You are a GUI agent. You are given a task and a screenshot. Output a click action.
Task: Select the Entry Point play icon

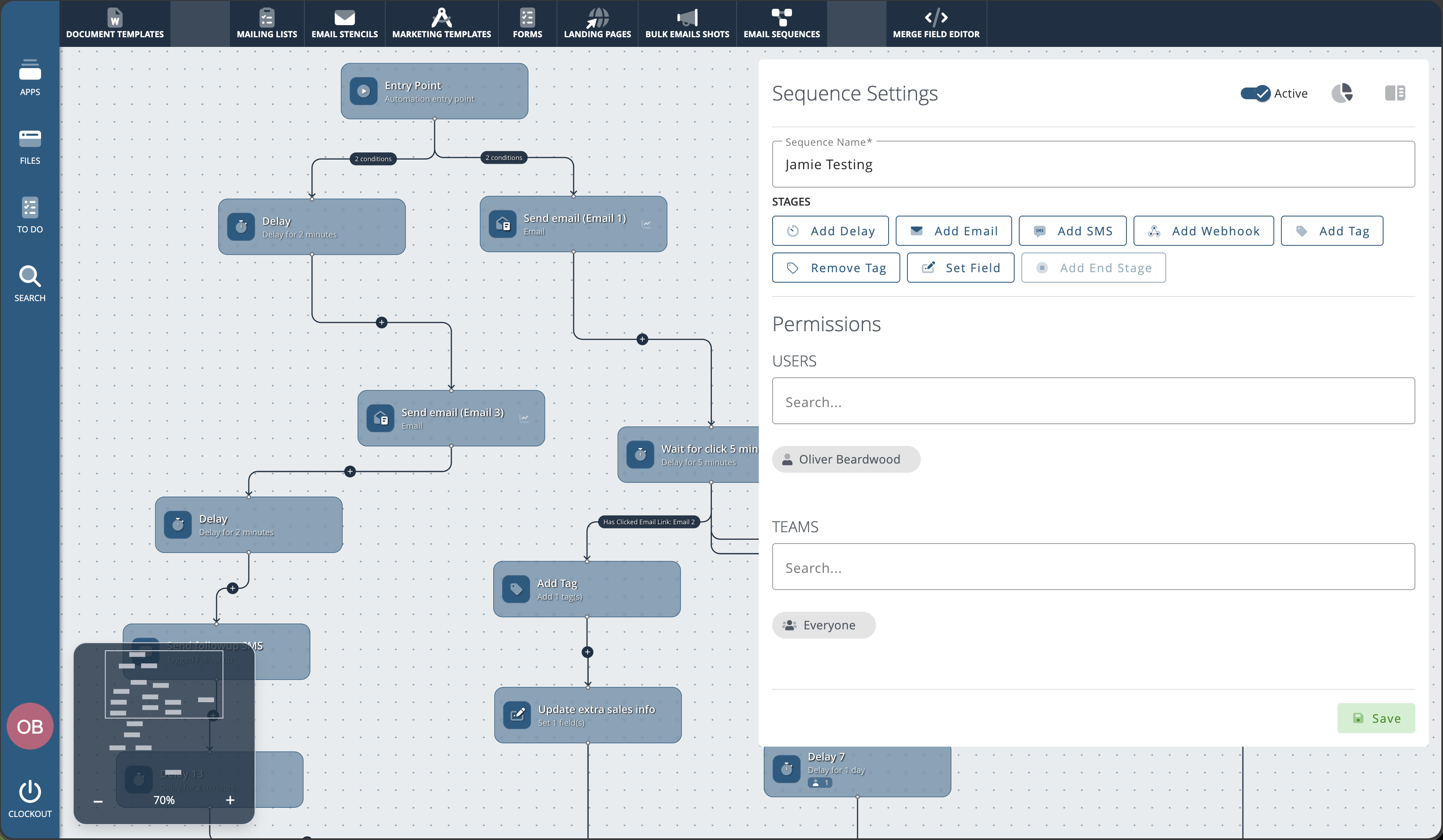point(363,91)
